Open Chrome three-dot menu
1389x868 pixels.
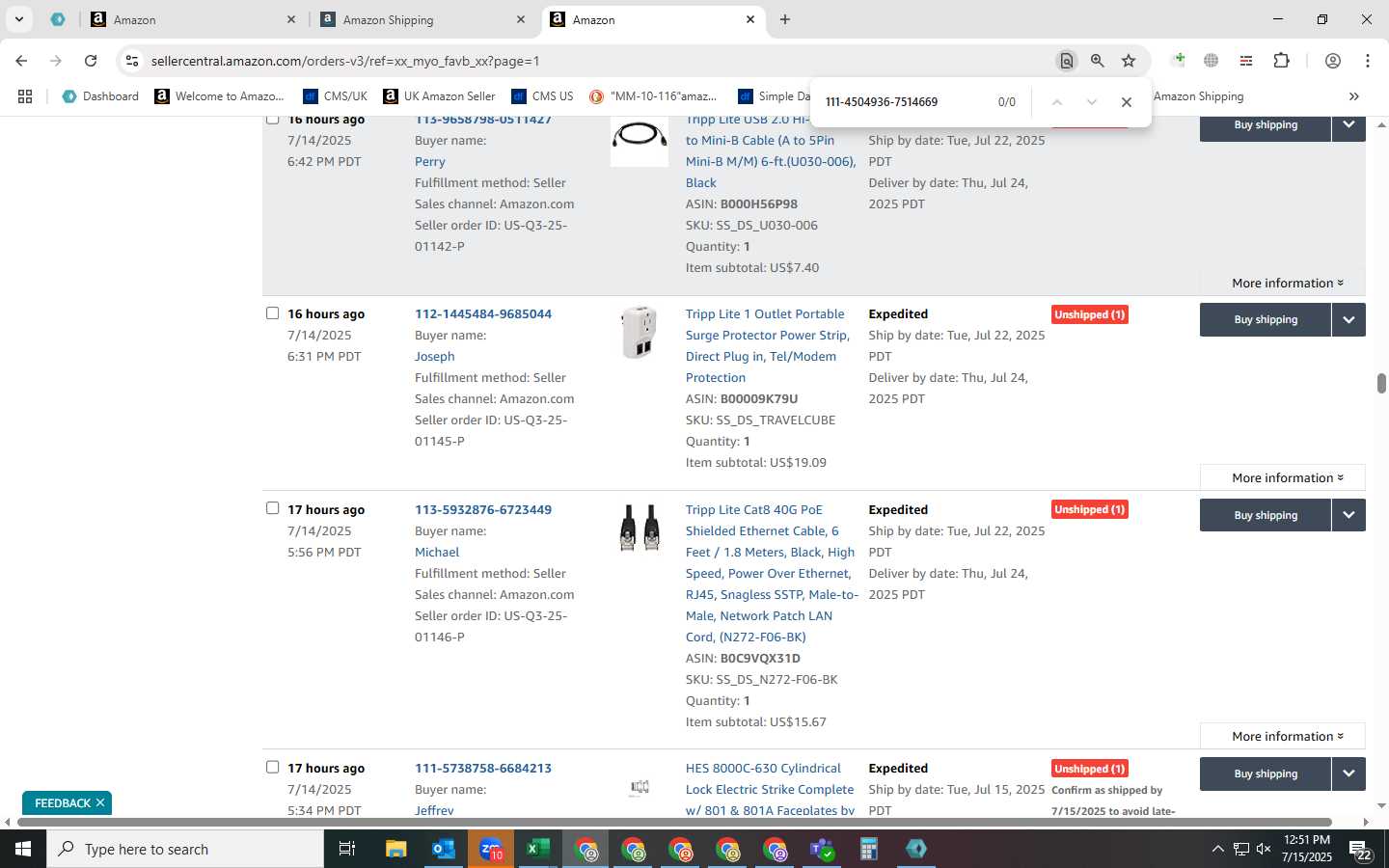coord(1368,61)
